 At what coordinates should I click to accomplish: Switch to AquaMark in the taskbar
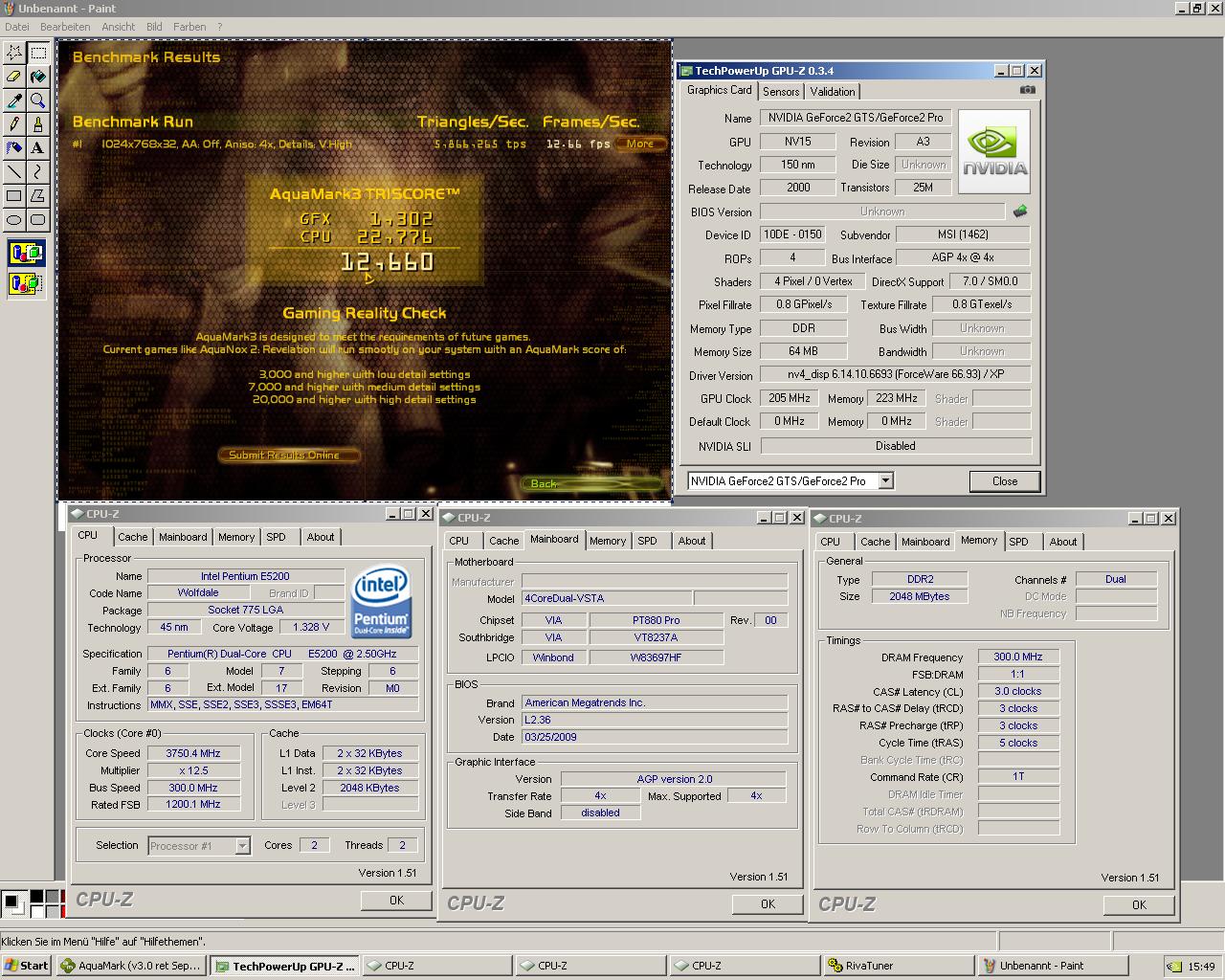coord(131,966)
